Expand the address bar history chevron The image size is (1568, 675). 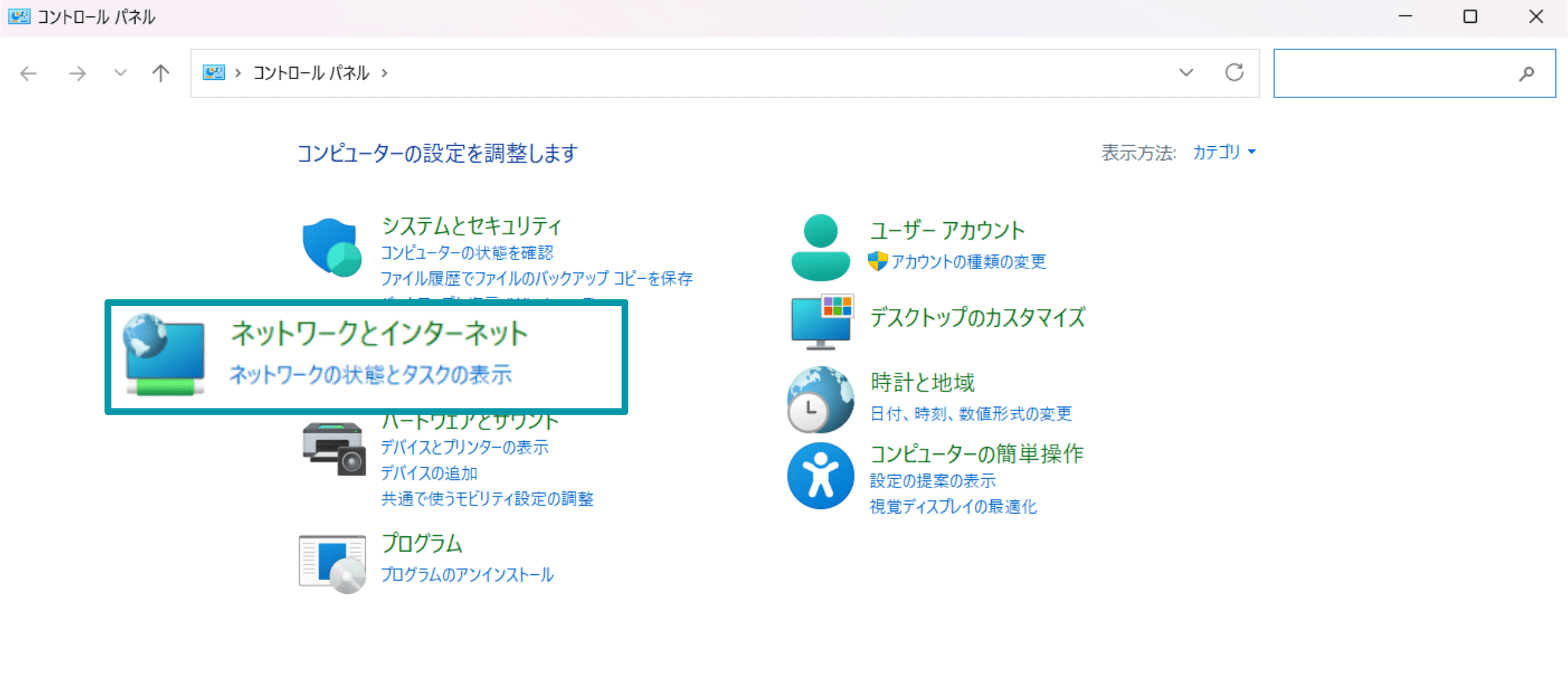click(1185, 73)
